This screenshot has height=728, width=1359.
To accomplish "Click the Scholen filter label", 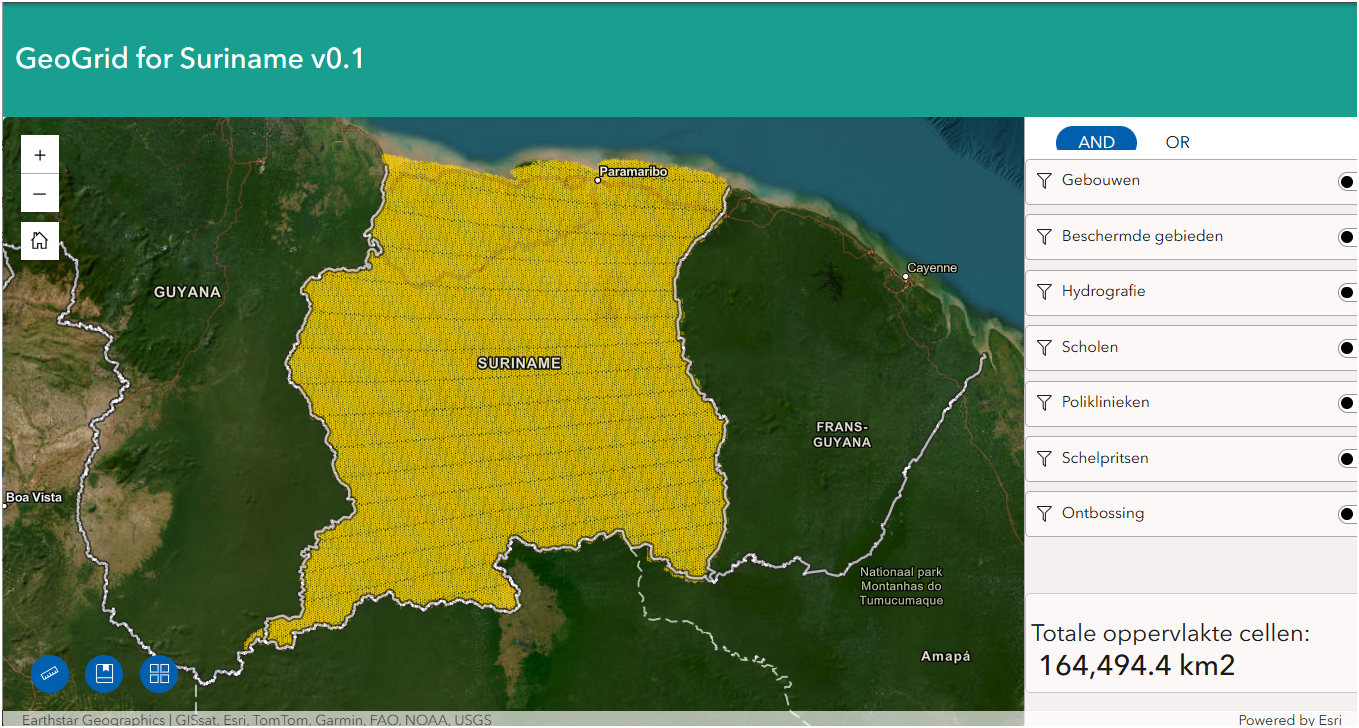I will [1090, 347].
